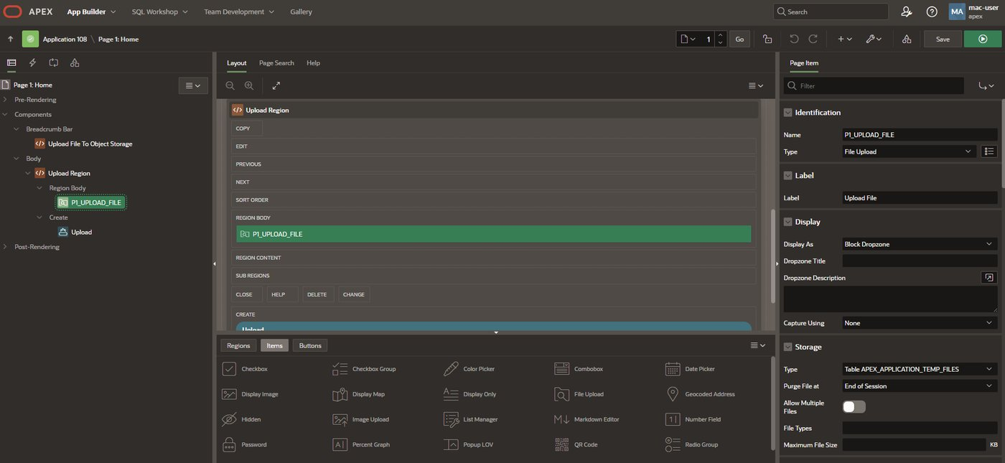Image resolution: width=1005 pixels, height=463 pixels.
Task: Switch to the Page Search tab
Action: pyautogui.click(x=276, y=63)
